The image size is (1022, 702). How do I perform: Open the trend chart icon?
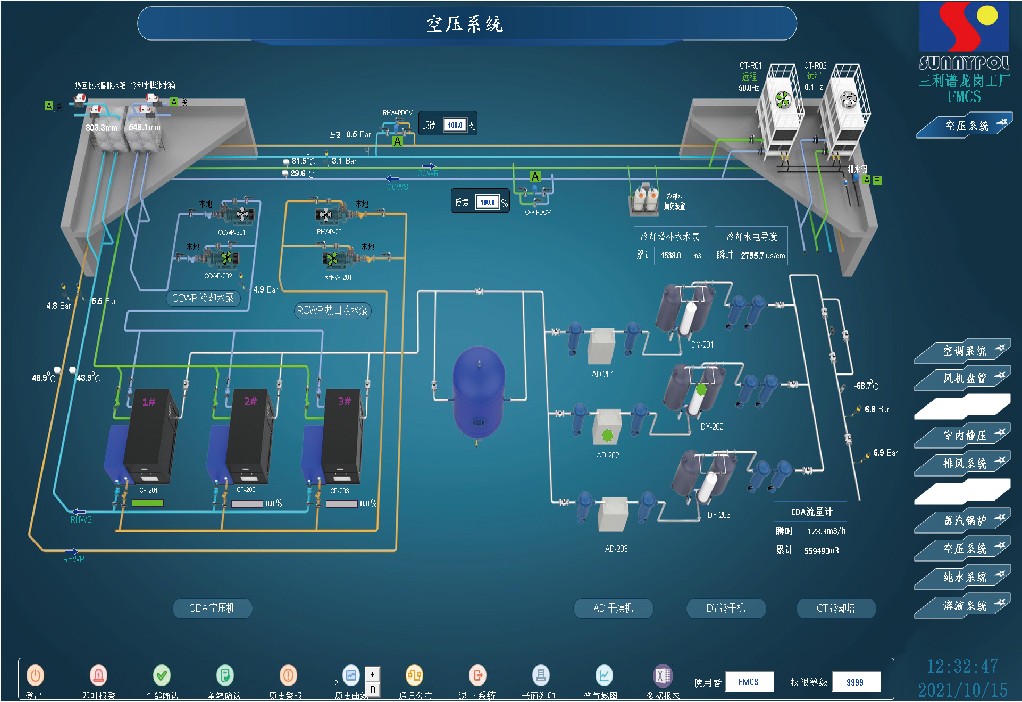click(604, 675)
